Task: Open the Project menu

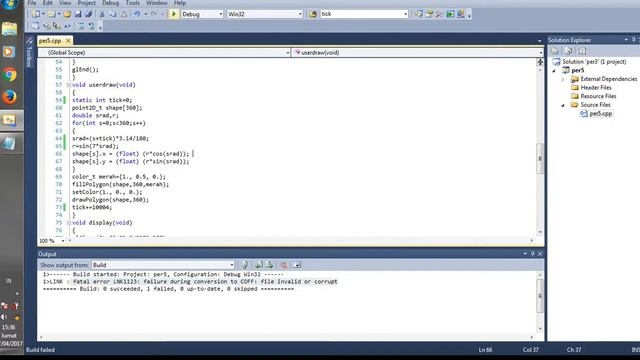Action: 87,3
